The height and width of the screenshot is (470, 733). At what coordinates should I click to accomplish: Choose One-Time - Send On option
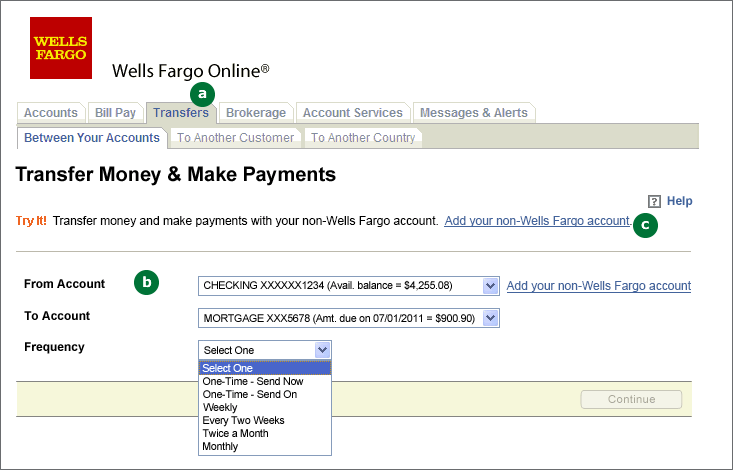click(265, 394)
